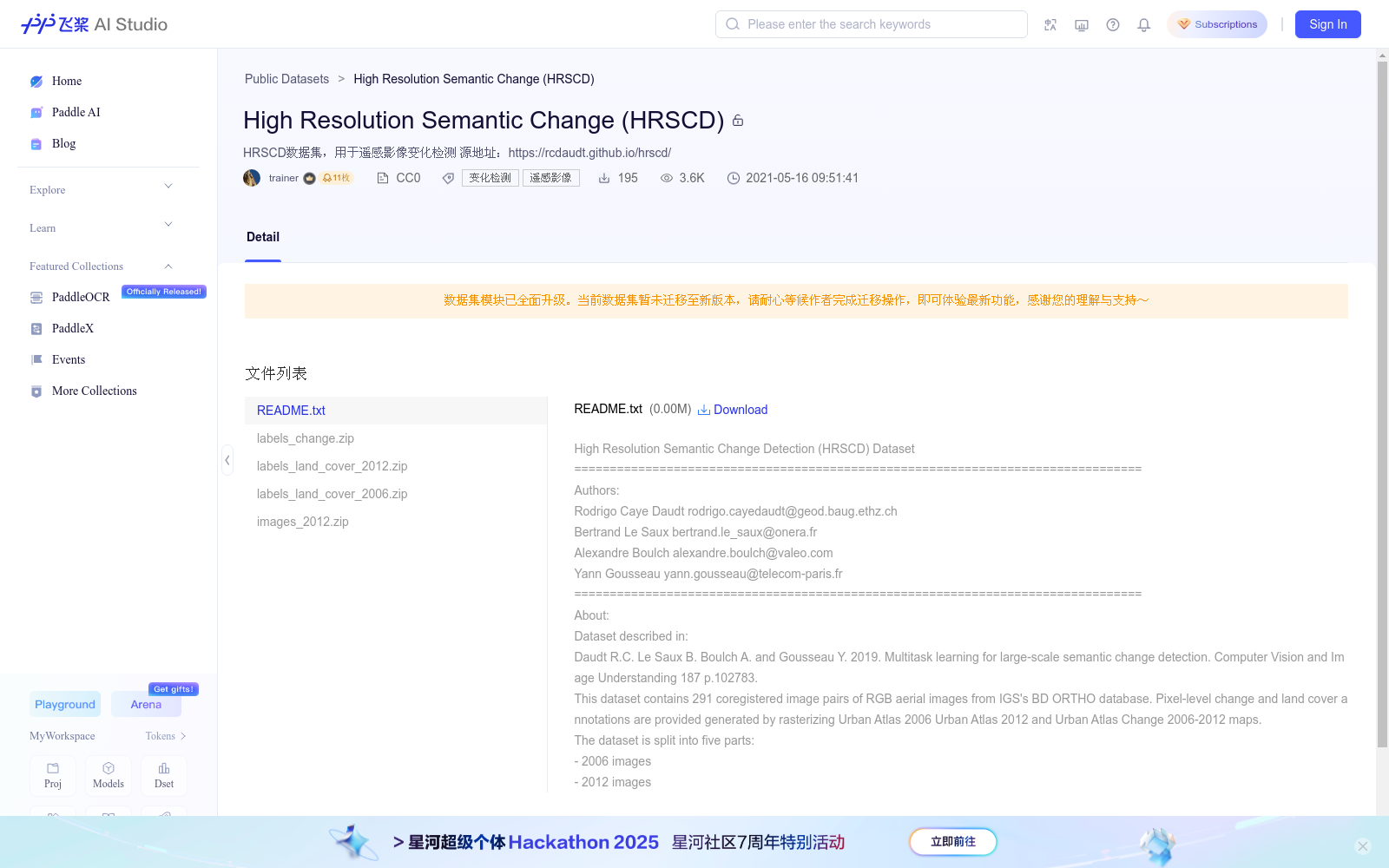This screenshot has height=868, width=1389.
Task: Click MyWorkspace label
Action: pos(63,736)
